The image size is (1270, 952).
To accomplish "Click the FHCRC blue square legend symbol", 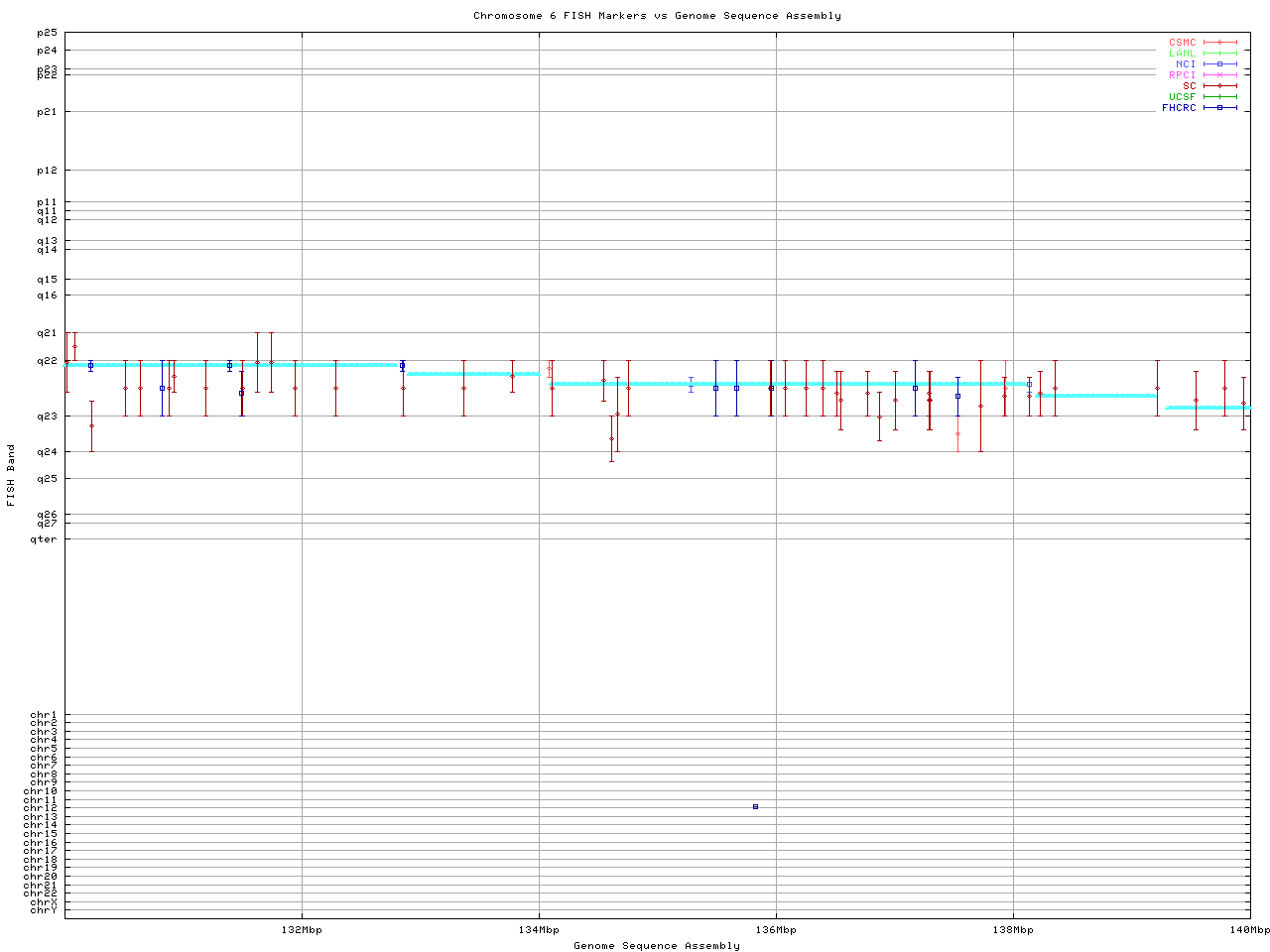I will click(1219, 108).
